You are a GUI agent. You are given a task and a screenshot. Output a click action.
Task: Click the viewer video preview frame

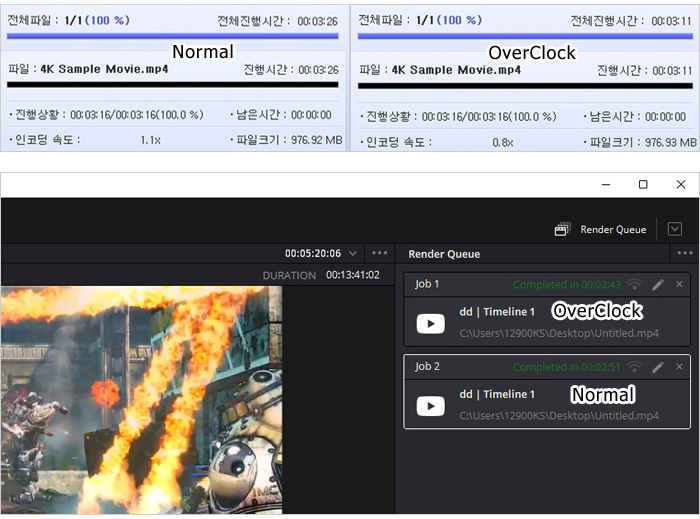[x=140, y=400]
